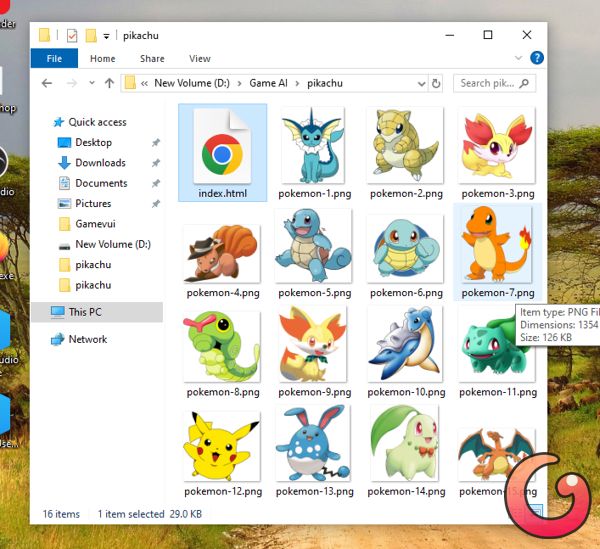Image resolution: width=600 pixels, height=549 pixels.
Task: Expand hidden path chevrons in address bar
Action: (x=144, y=83)
